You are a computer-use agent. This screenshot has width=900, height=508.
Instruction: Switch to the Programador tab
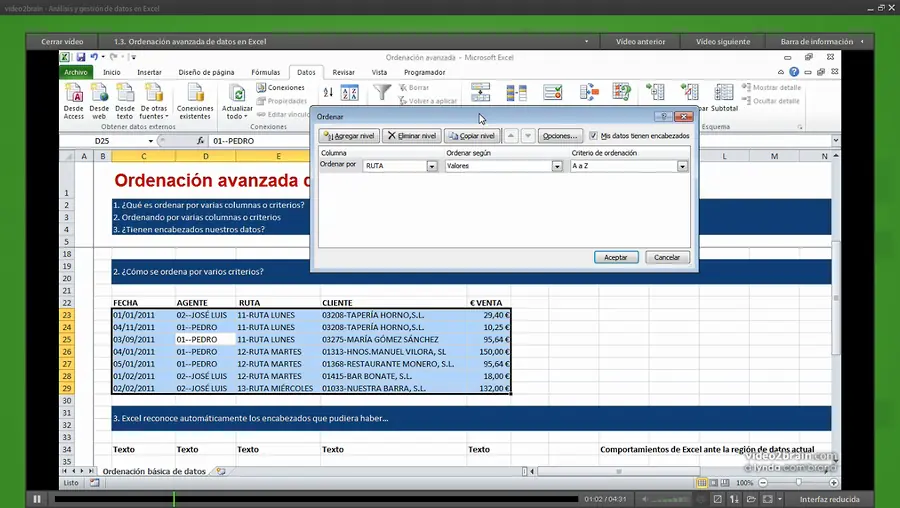coord(424,72)
